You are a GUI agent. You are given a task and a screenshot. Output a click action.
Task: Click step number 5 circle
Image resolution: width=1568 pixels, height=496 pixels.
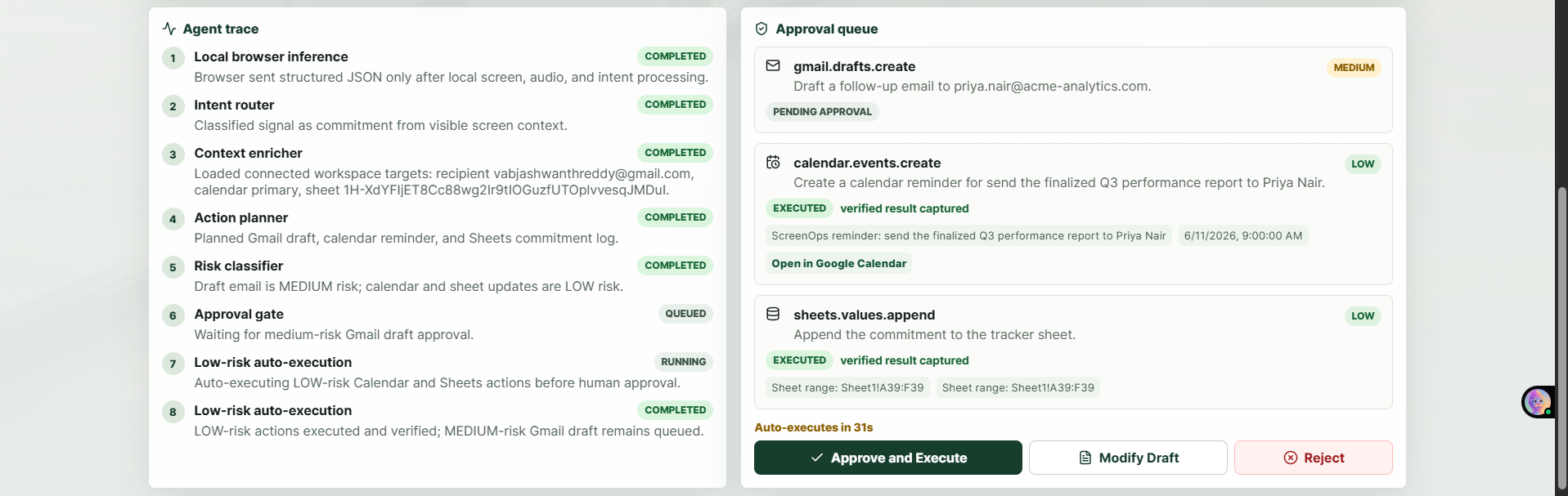click(x=173, y=267)
